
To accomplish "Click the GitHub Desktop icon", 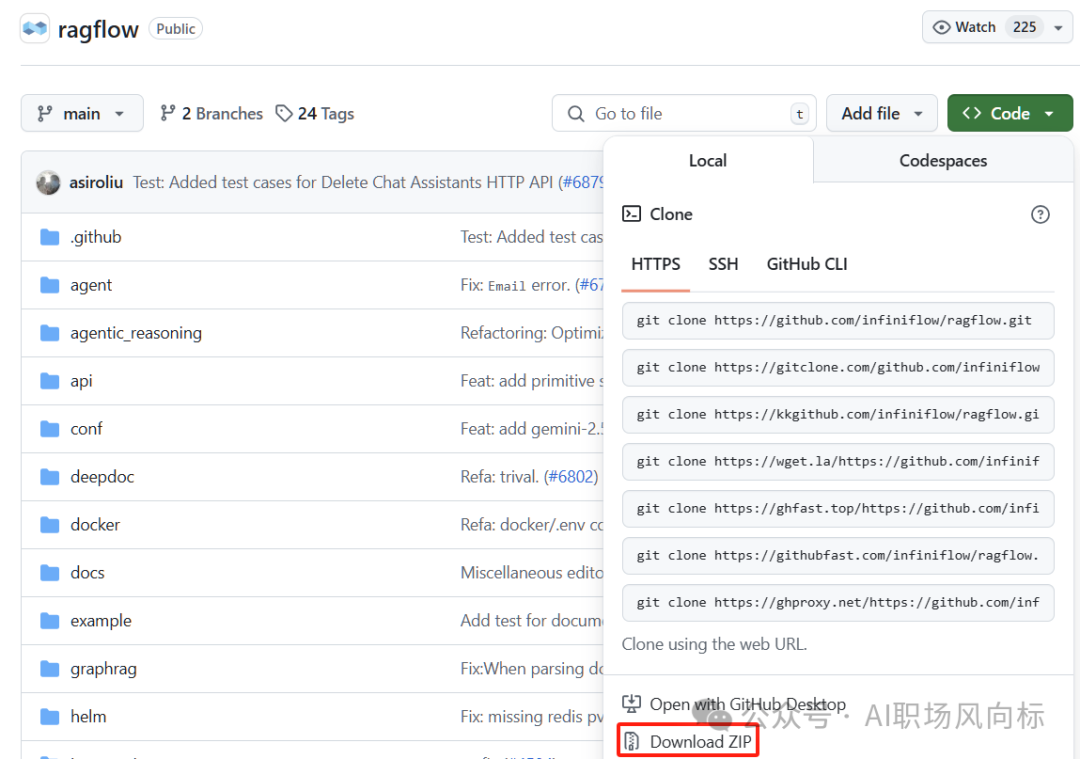I will coord(632,704).
